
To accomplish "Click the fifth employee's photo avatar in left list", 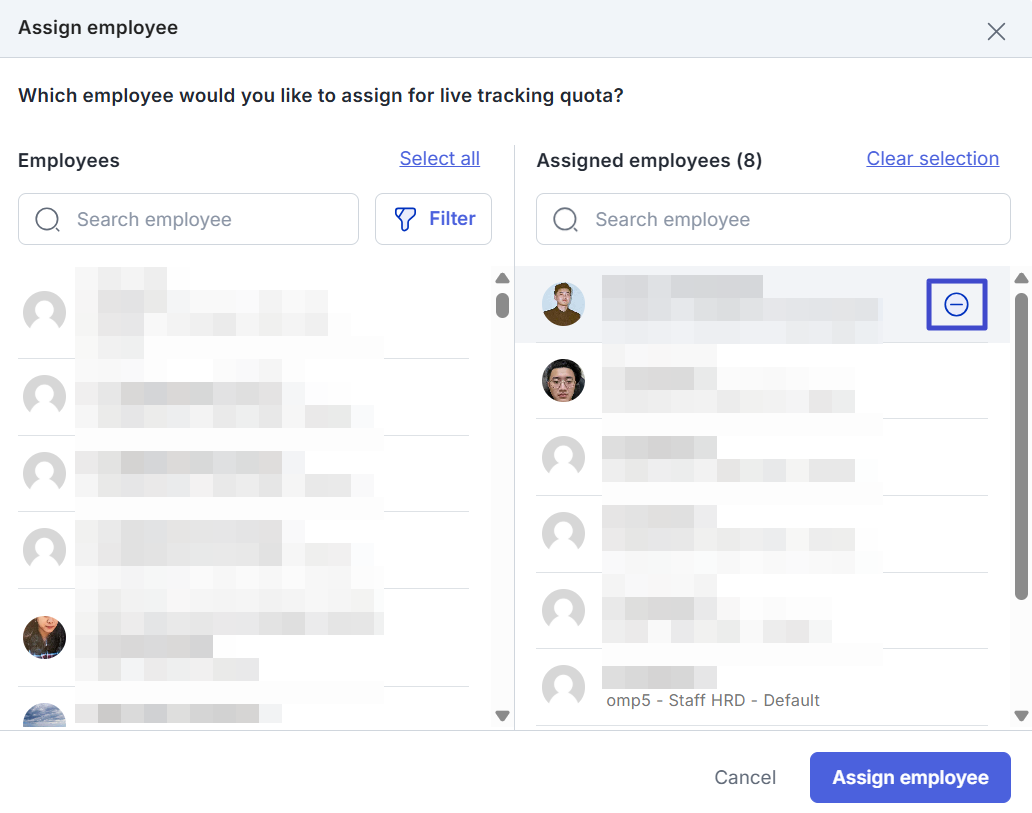I will click(x=44, y=637).
